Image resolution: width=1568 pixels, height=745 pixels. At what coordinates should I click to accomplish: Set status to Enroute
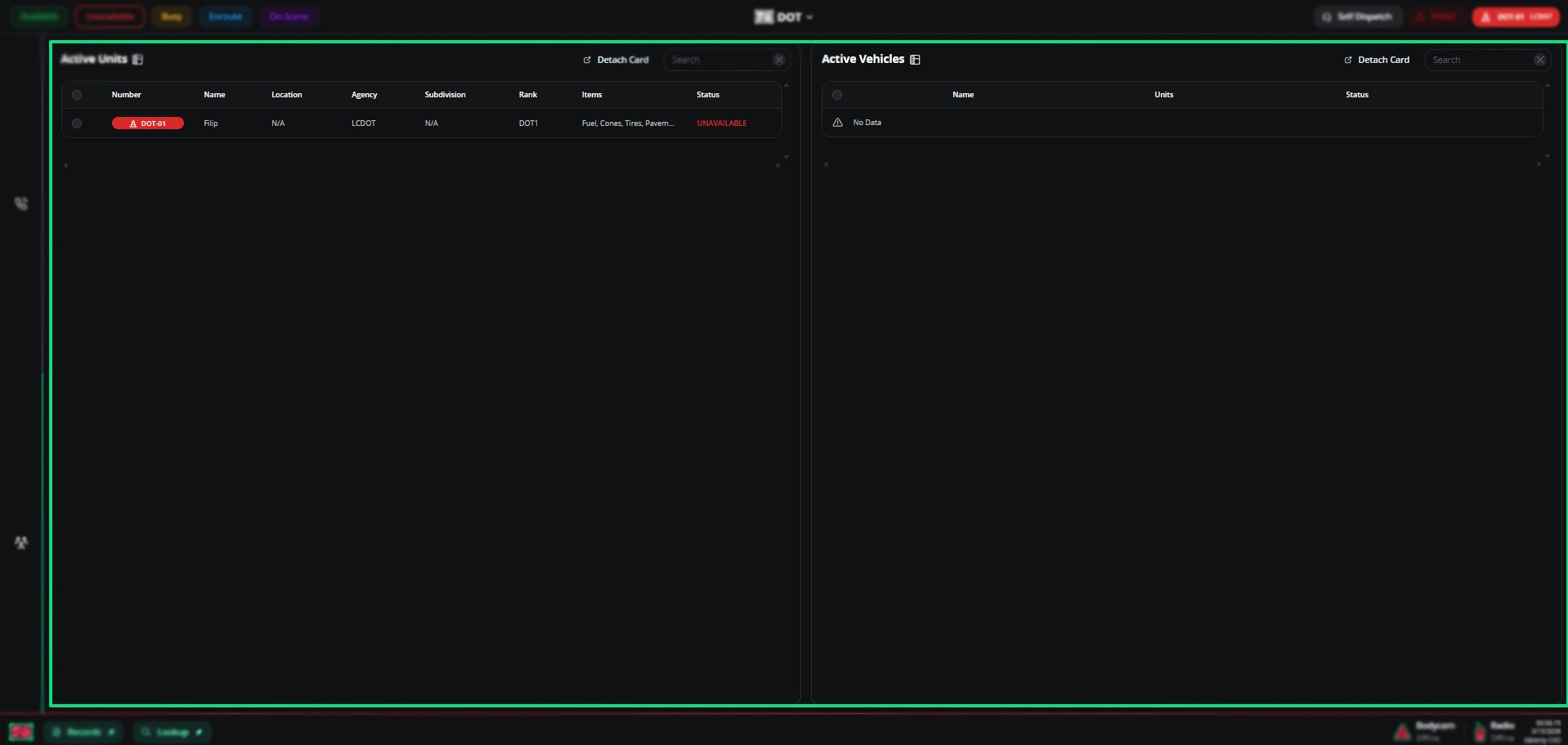pyautogui.click(x=226, y=16)
